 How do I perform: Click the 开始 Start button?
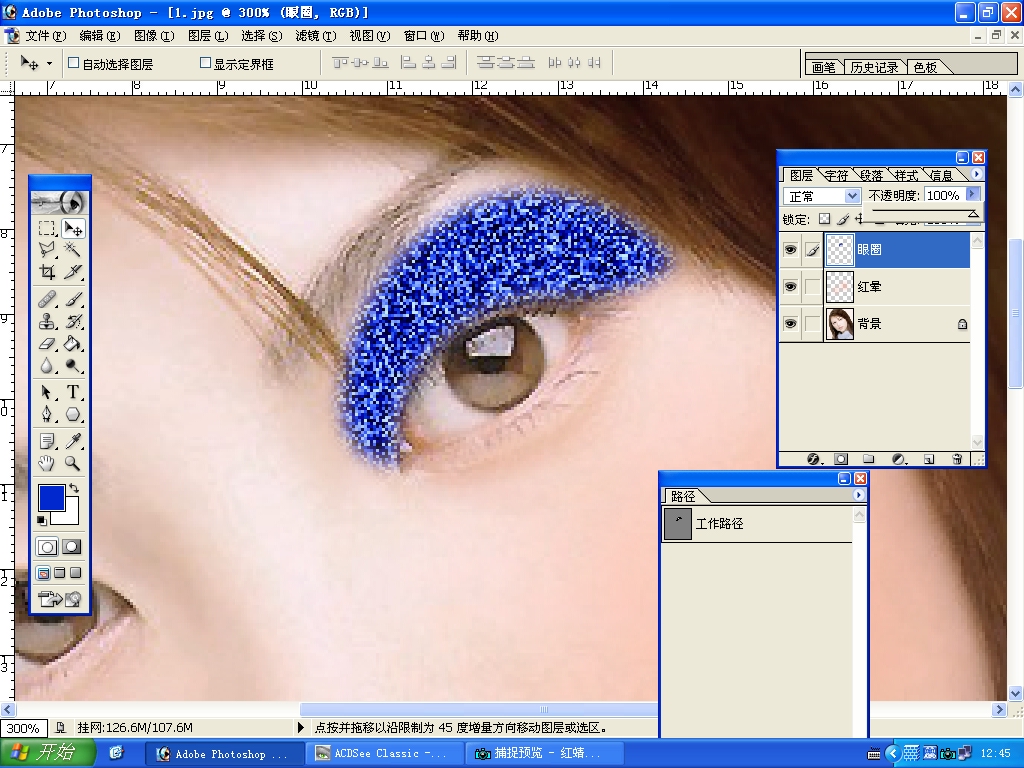(48, 753)
